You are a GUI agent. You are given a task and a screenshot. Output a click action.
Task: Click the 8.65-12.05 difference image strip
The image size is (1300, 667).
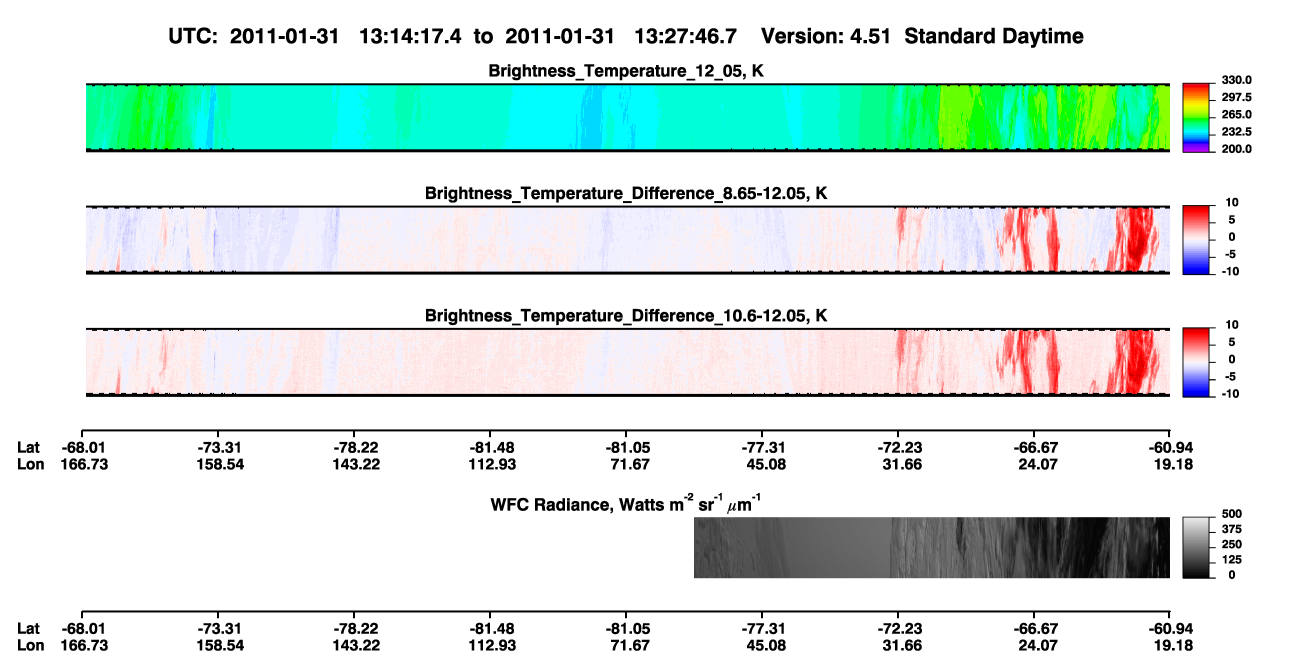point(627,239)
